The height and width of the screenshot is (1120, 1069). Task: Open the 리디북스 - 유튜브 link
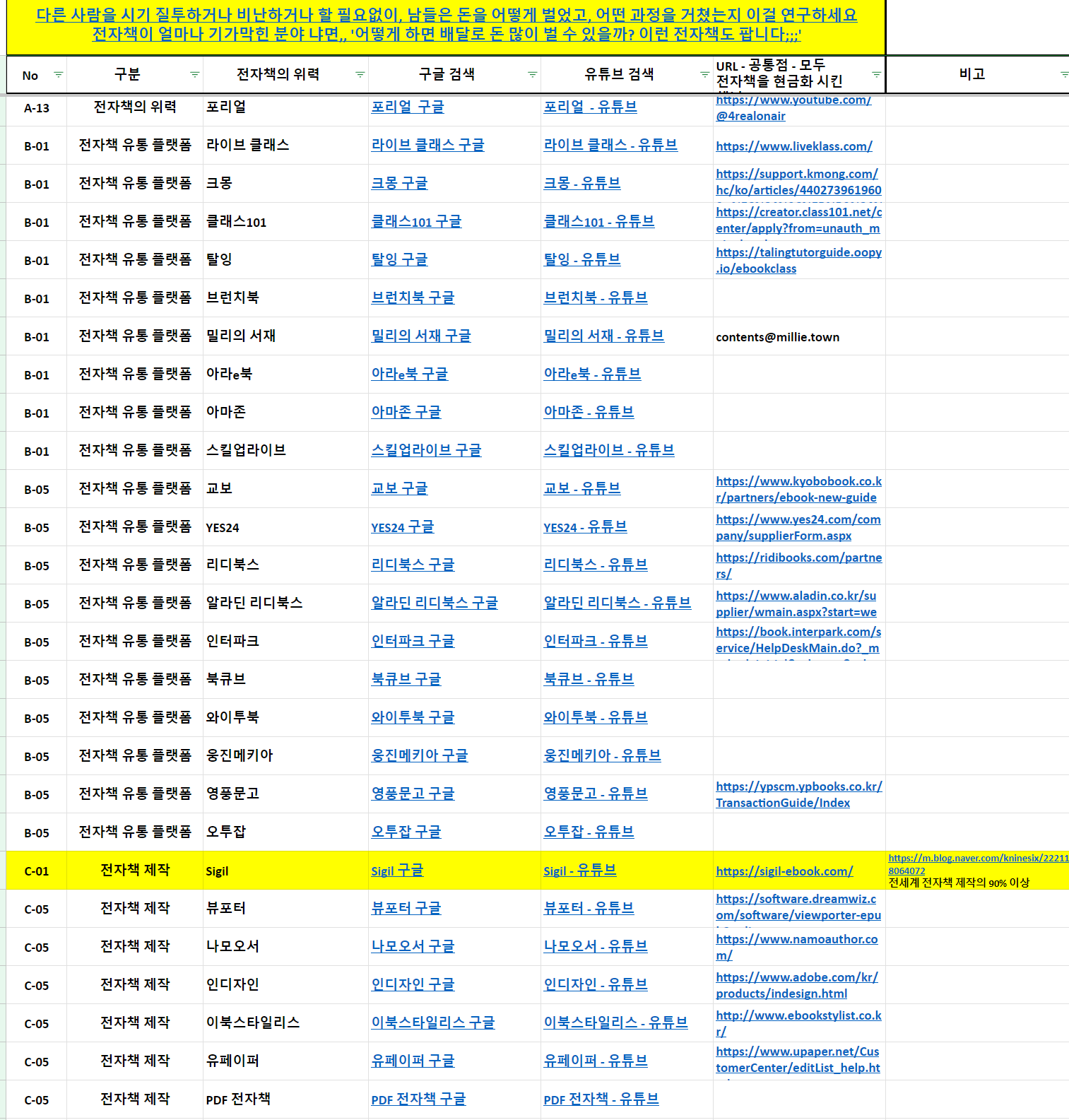(x=596, y=565)
